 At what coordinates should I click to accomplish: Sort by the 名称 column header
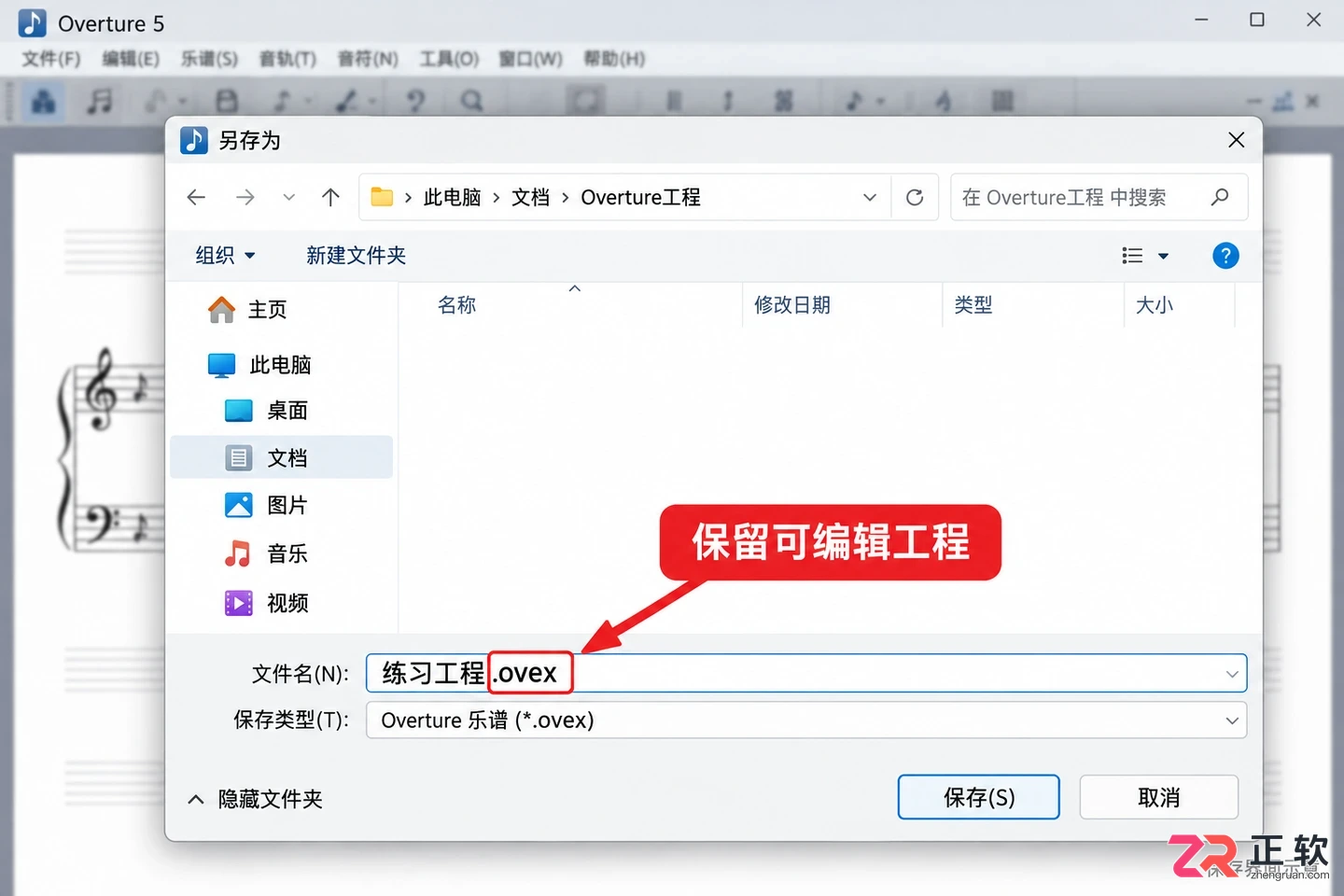pos(456,305)
